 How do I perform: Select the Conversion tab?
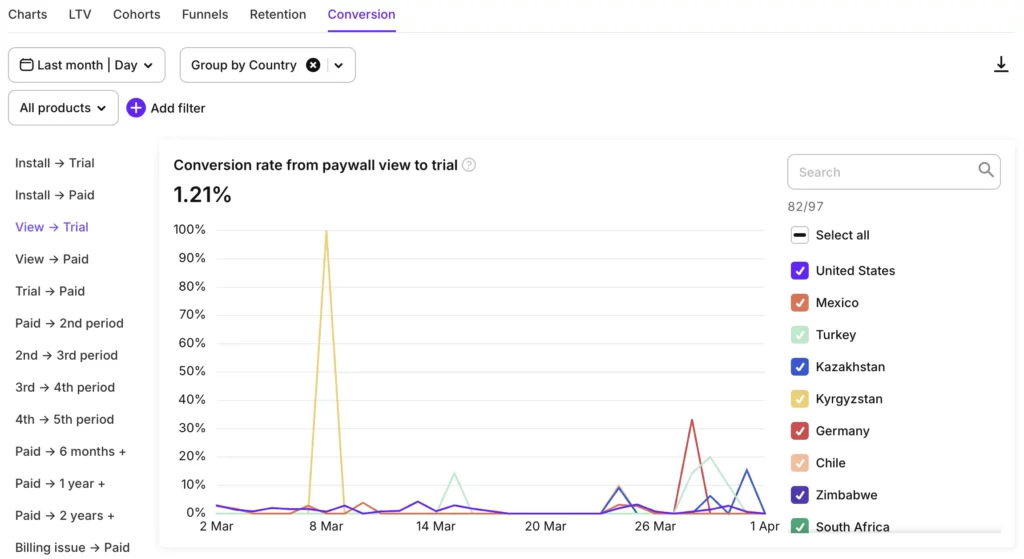coord(361,14)
